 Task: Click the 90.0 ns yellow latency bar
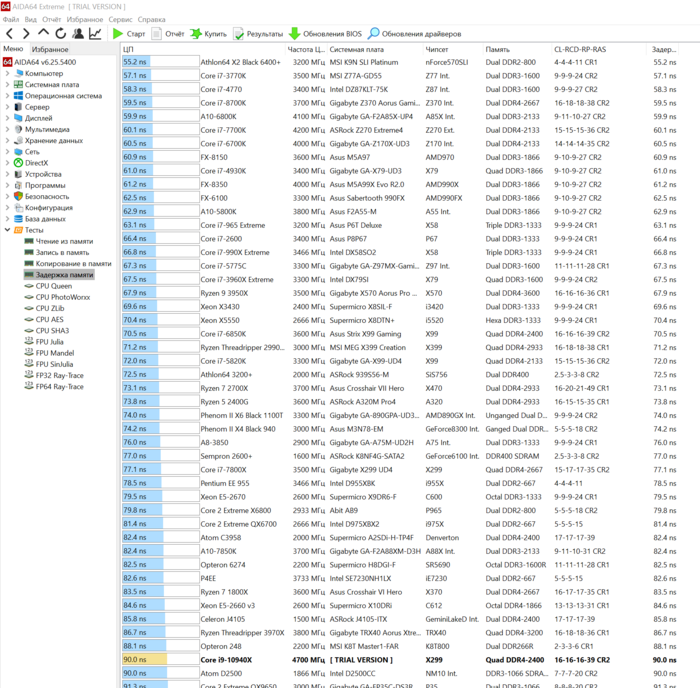point(145,659)
